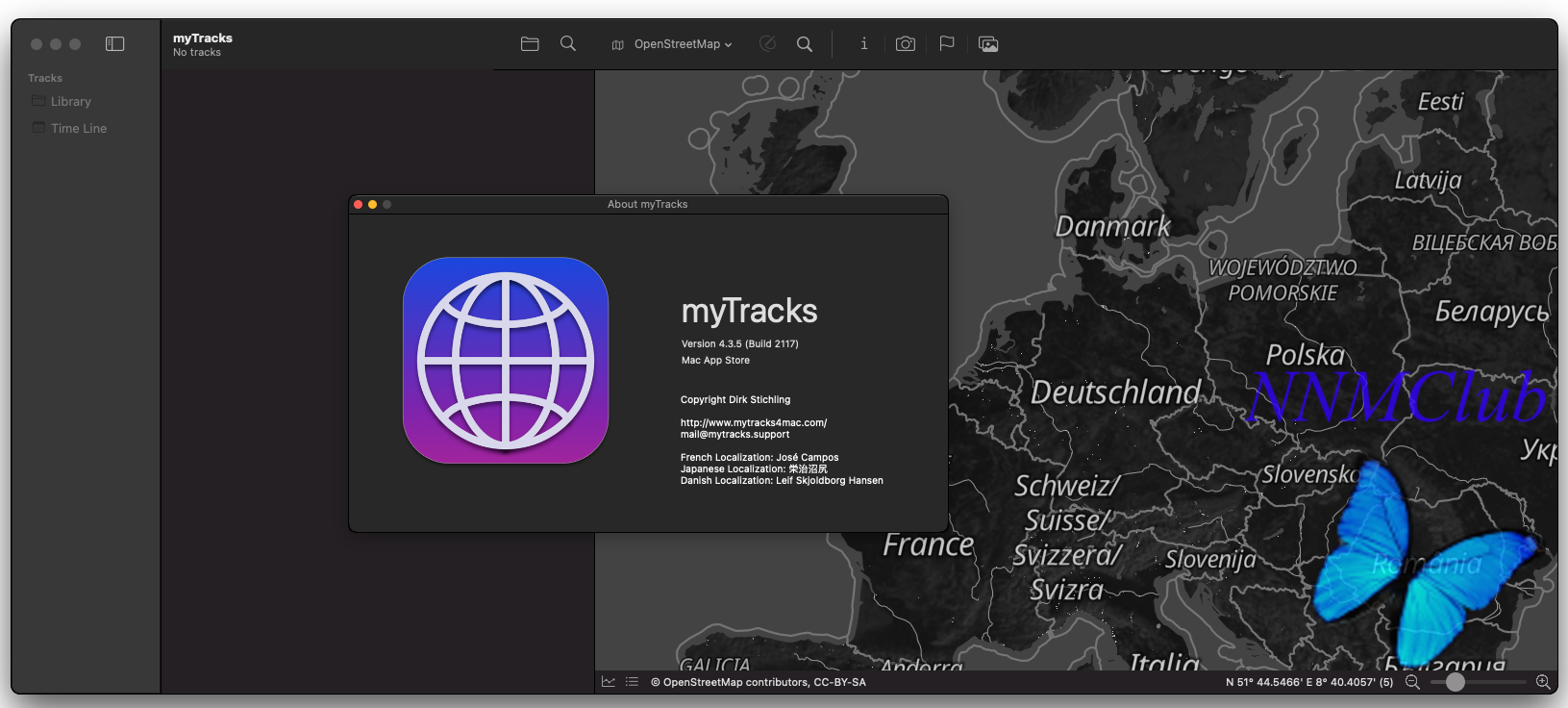
Task: Click the coordinates readout in status bar
Action: (1309, 682)
